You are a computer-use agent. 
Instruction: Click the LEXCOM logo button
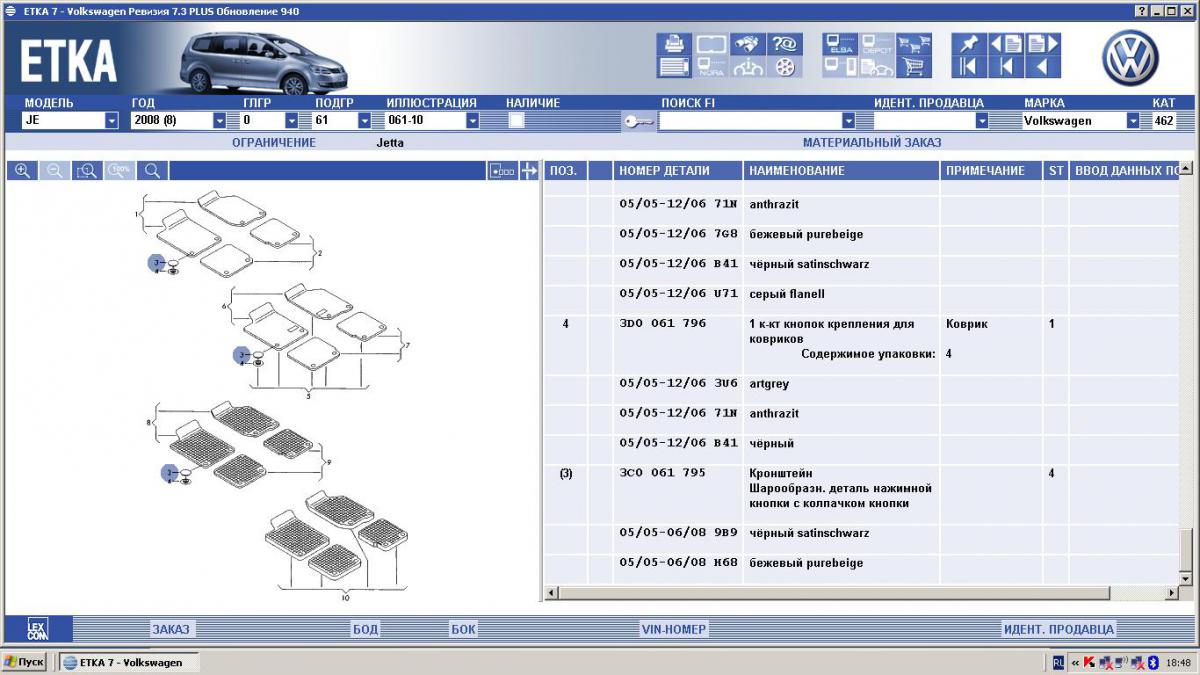coord(38,629)
